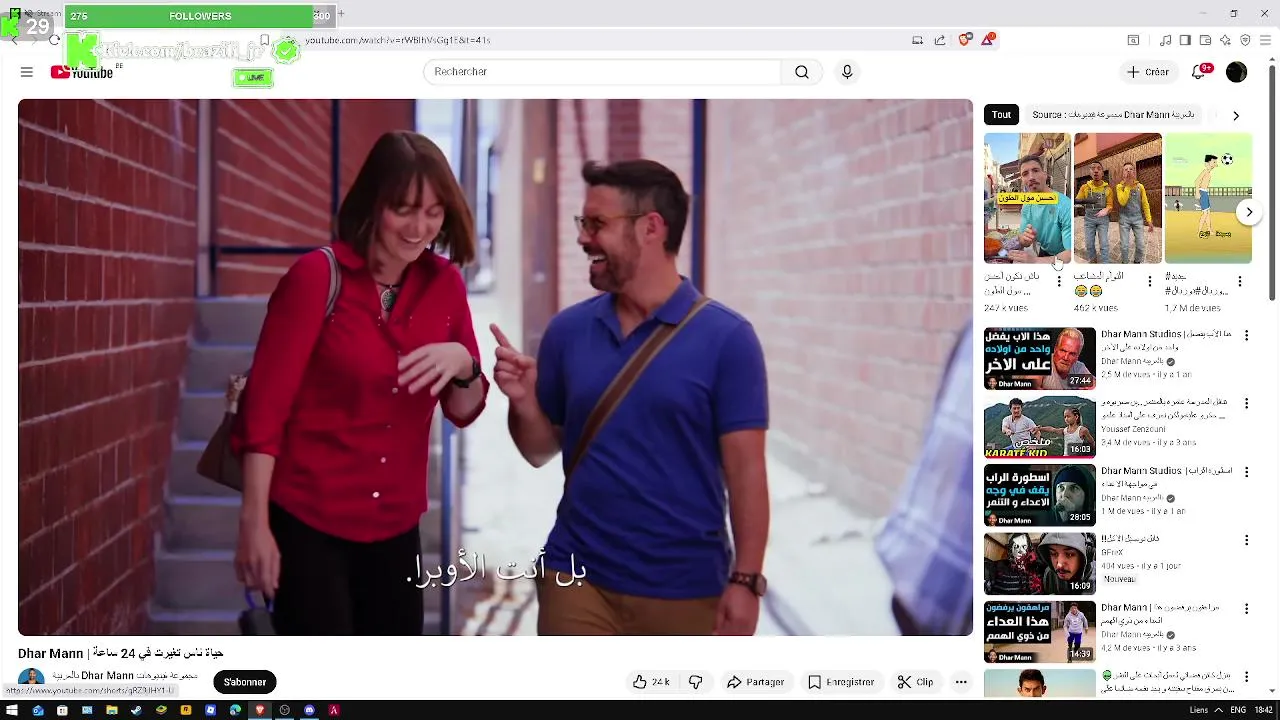Viewport: 1280px width, 720px height.
Task: Show next Shorts with the arrow button
Action: click(x=1249, y=212)
